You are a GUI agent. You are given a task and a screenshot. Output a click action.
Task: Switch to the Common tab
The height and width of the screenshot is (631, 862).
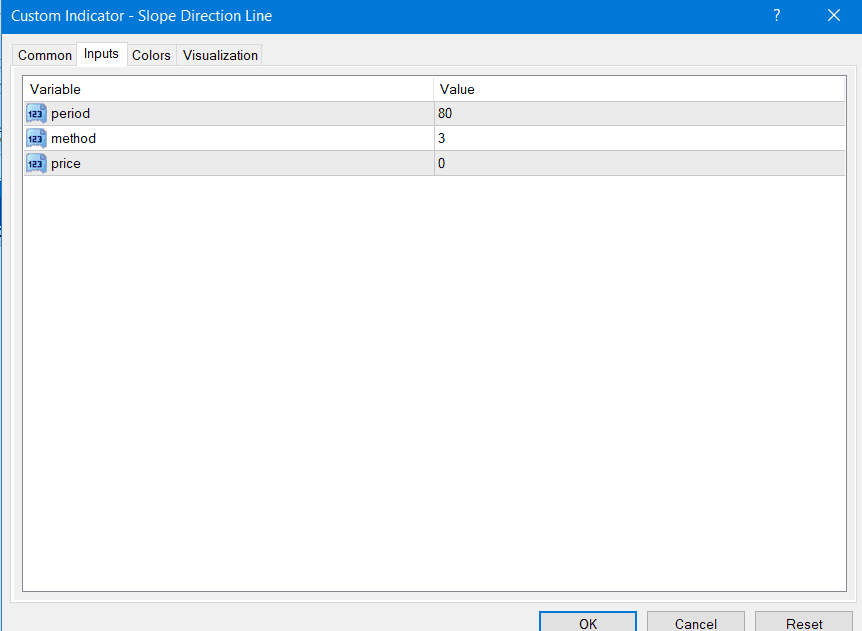point(45,56)
